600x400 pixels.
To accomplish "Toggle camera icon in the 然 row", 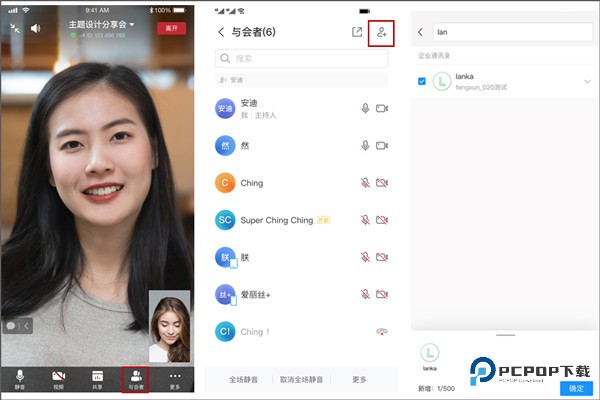I will click(x=382, y=146).
